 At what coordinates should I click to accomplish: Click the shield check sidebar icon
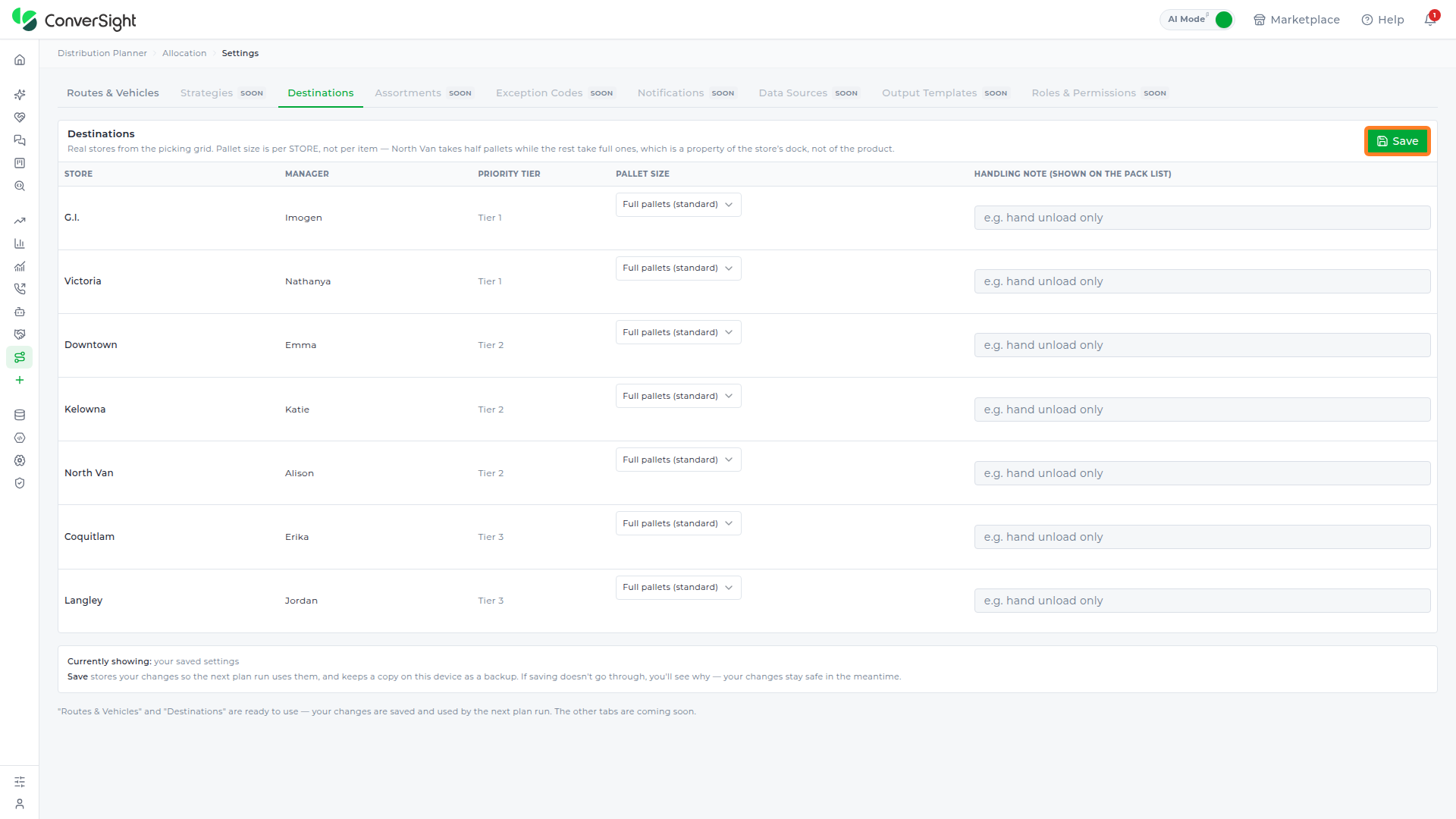(20, 483)
